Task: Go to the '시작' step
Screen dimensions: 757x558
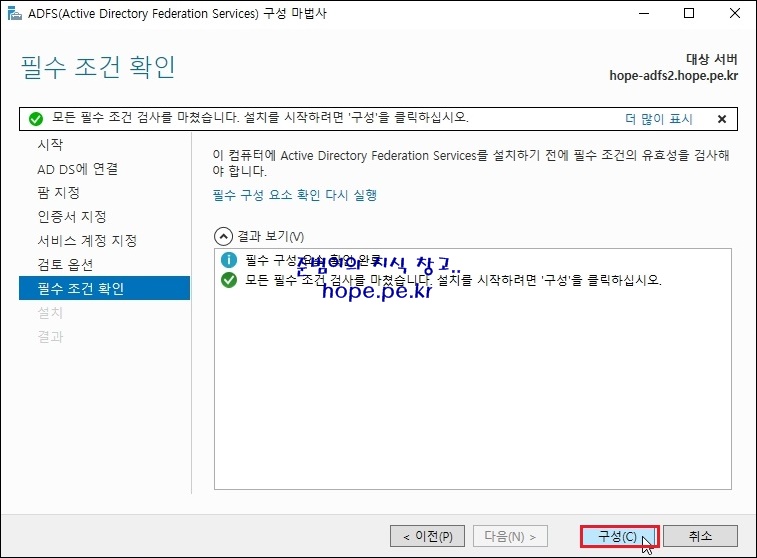Action: point(50,144)
